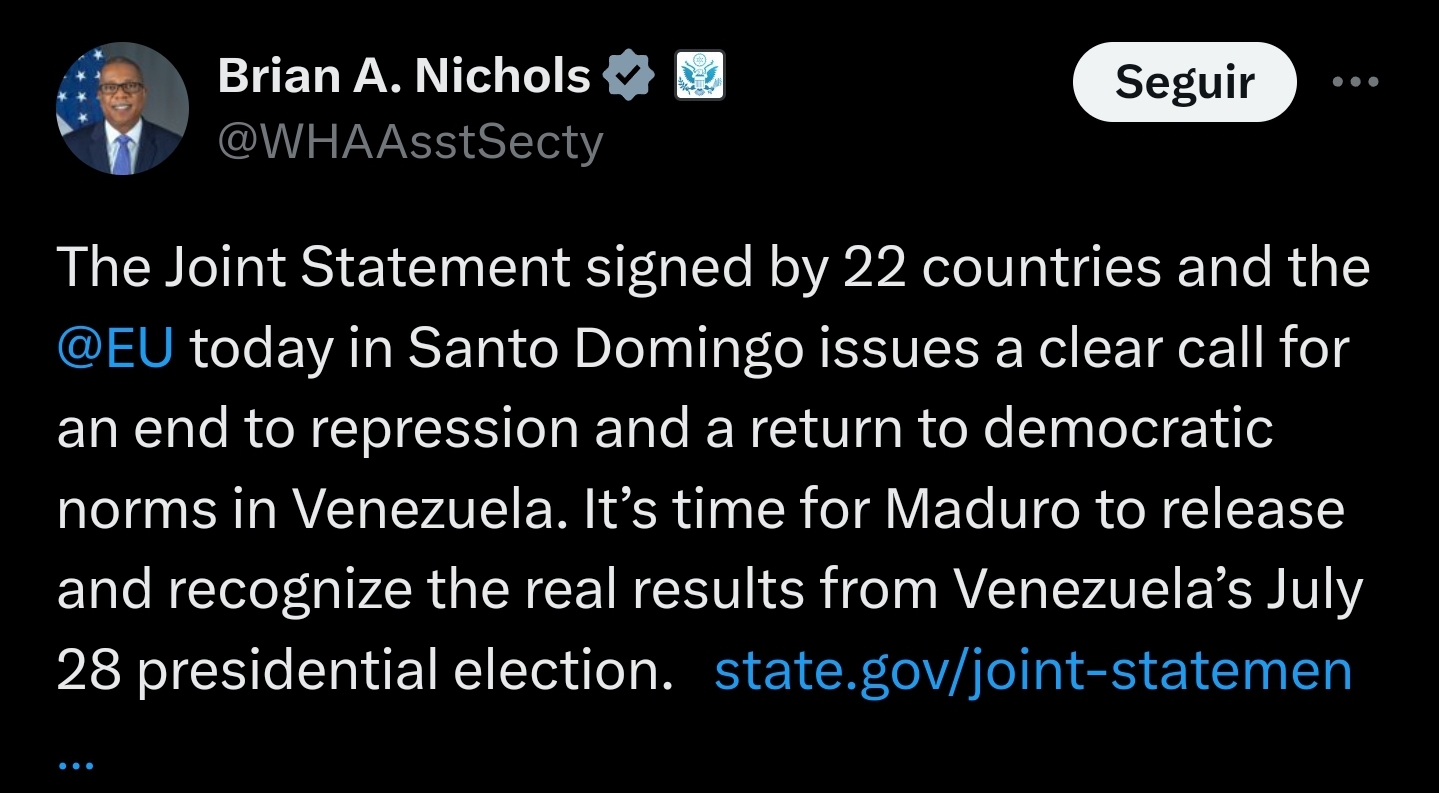Expand the truncated link via blue ellipsis
Viewport: 1439px width, 793px height.
(75, 764)
